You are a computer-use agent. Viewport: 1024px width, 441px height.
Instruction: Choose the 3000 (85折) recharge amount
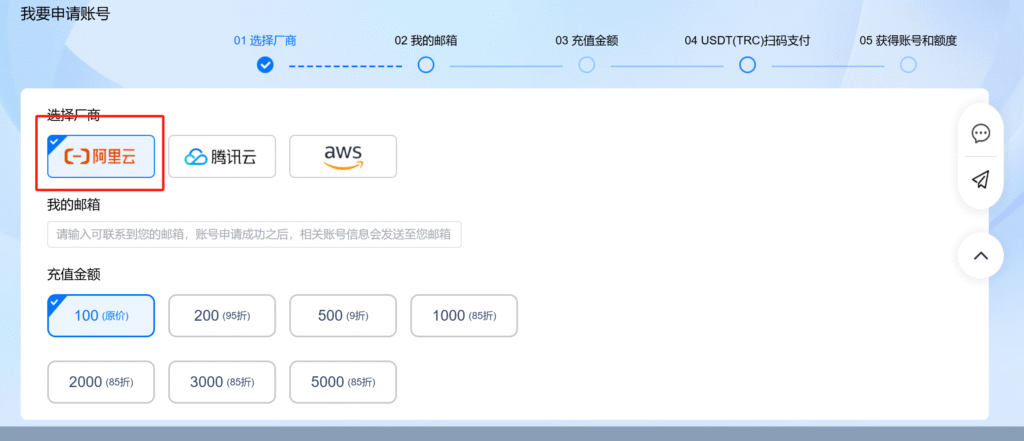tap(222, 382)
